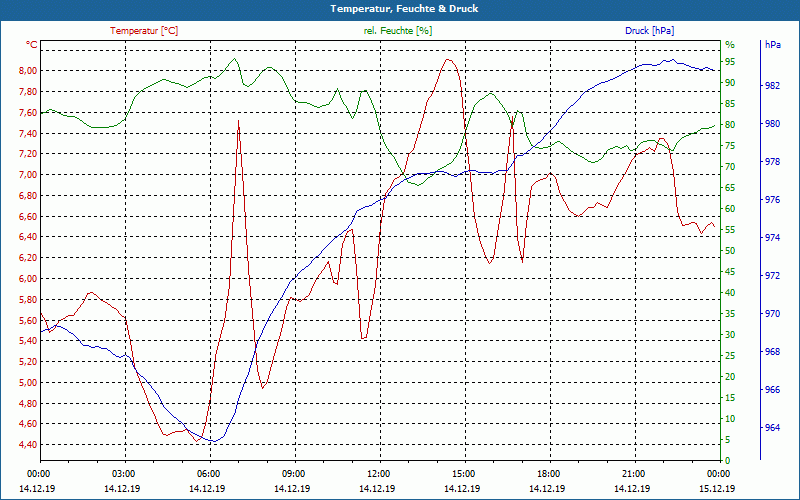Select the red Temperatur [°C] legend label
Image resolution: width=800 pixels, height=500 pixels.
coord(144,31)
